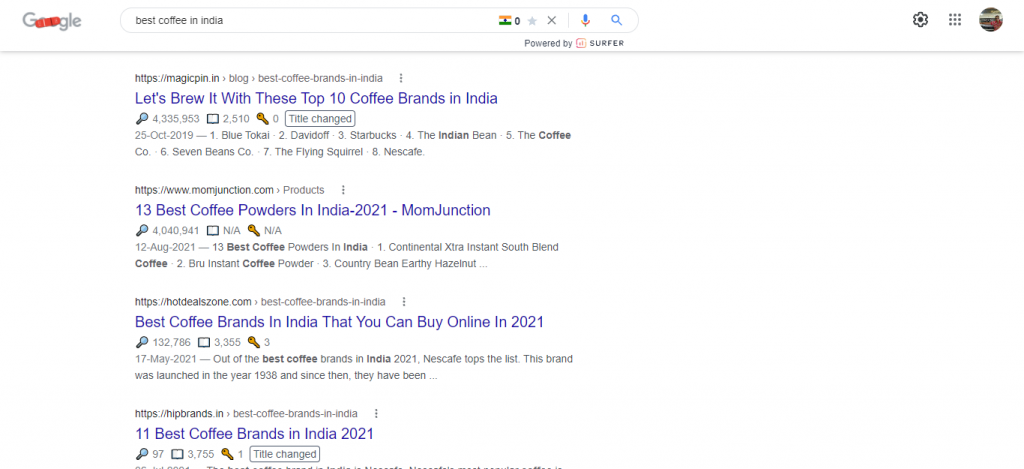Click date text 12-Aug-2021
Screen dimensions: 1024x469
click(x=163, y=248)
